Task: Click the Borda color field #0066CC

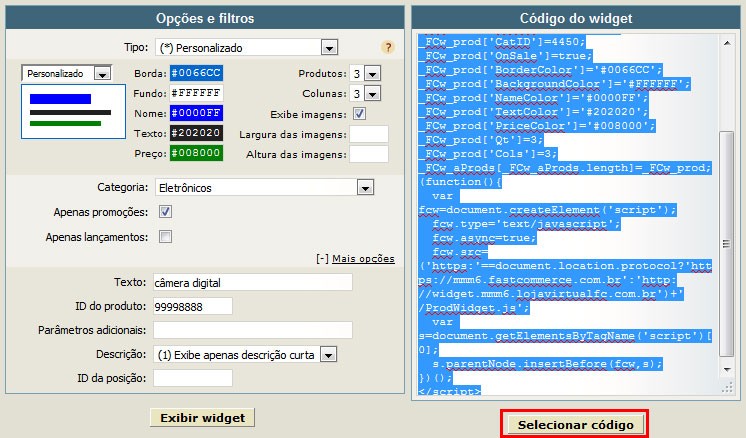Action: 196,73
